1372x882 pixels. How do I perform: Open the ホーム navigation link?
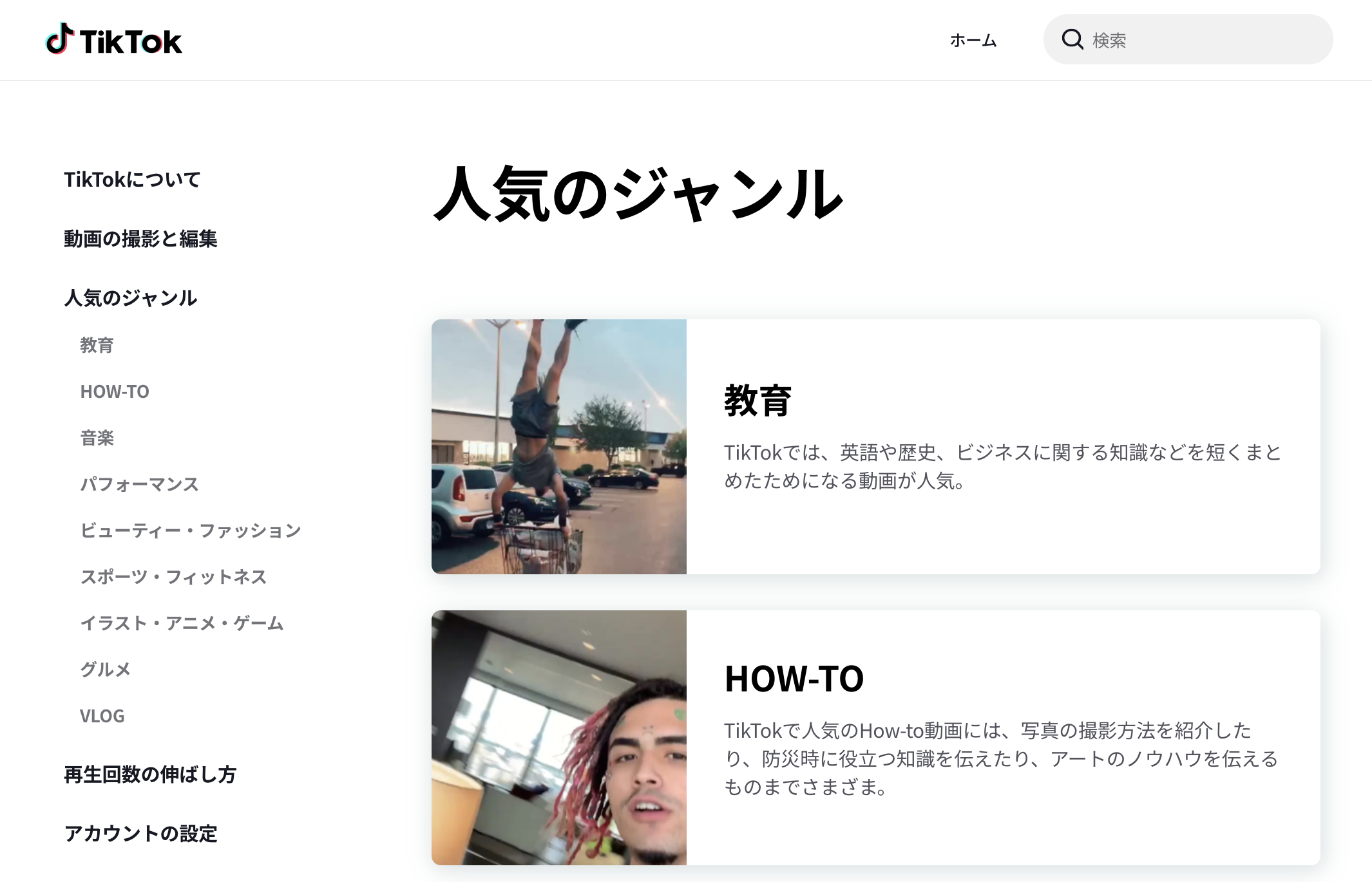tap(973, 41)
